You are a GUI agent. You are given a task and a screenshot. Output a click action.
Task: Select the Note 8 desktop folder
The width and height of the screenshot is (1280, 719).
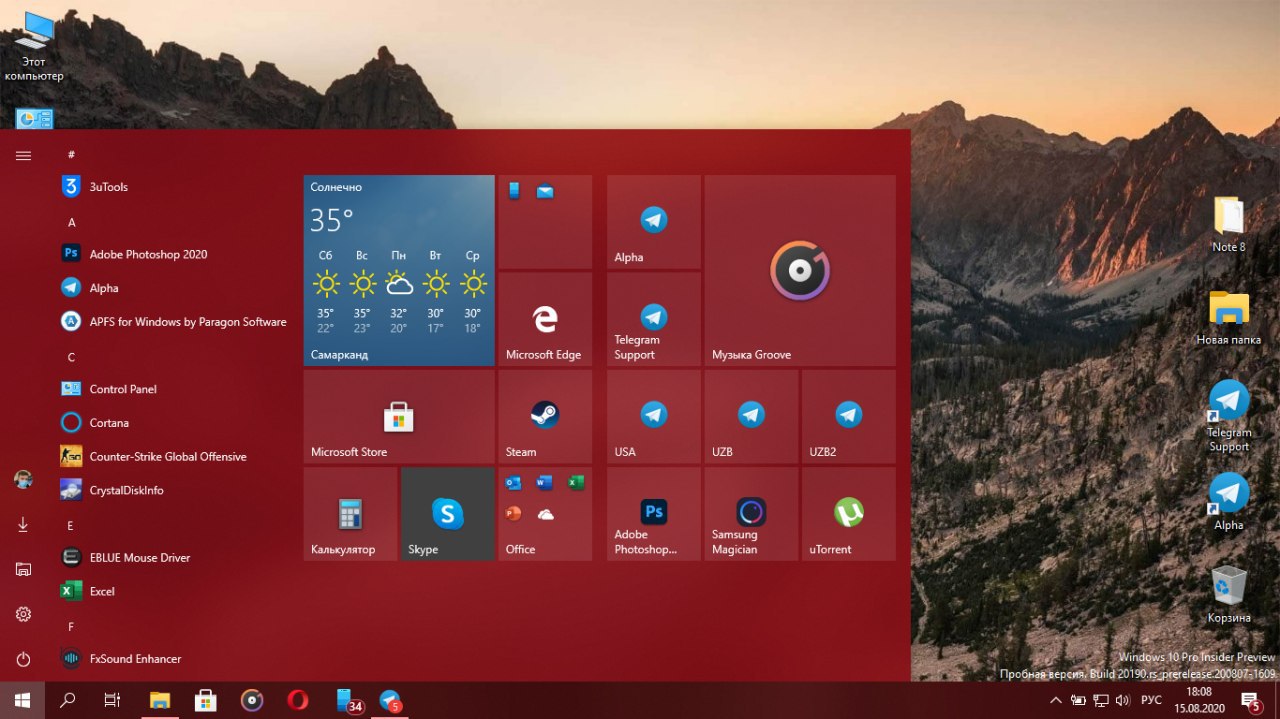[x=1229, y=224]
